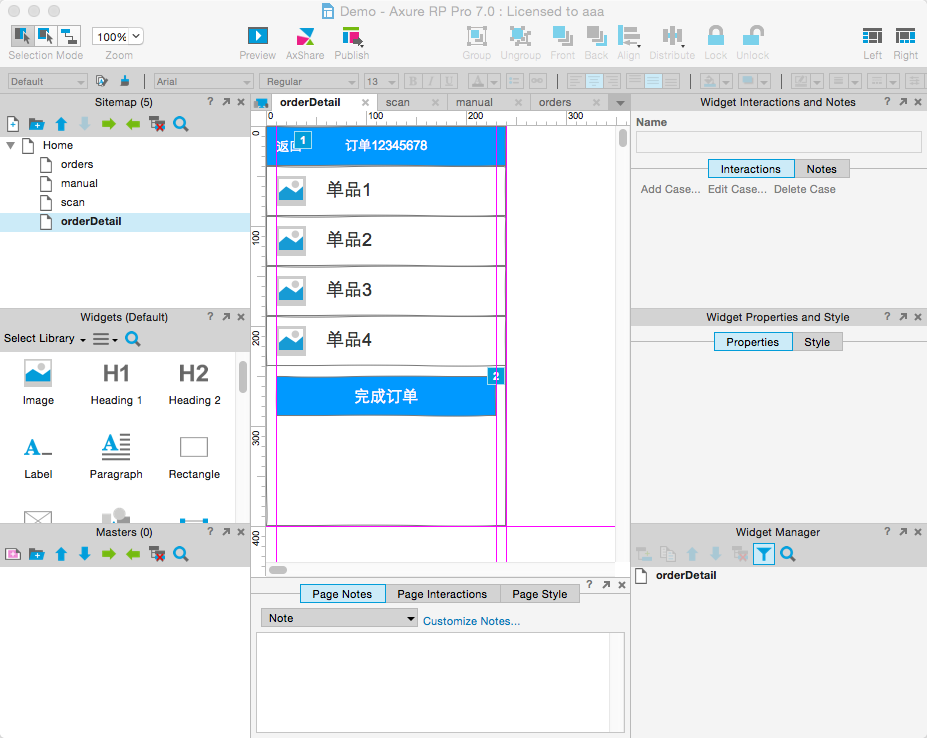
Task: Delete the selected page in Sitemap
Action: coord(157,124)
